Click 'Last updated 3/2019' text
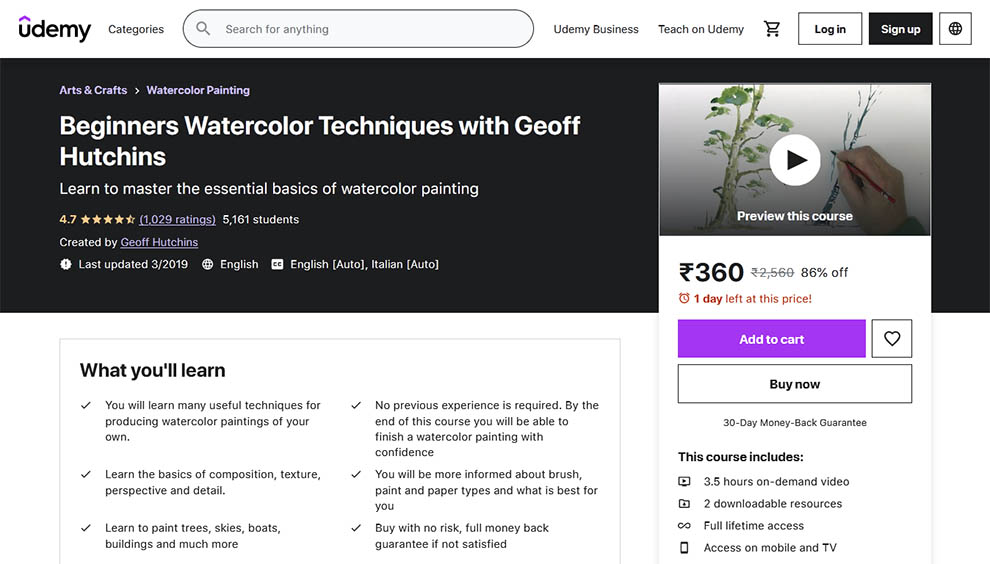 pos(133,264)
